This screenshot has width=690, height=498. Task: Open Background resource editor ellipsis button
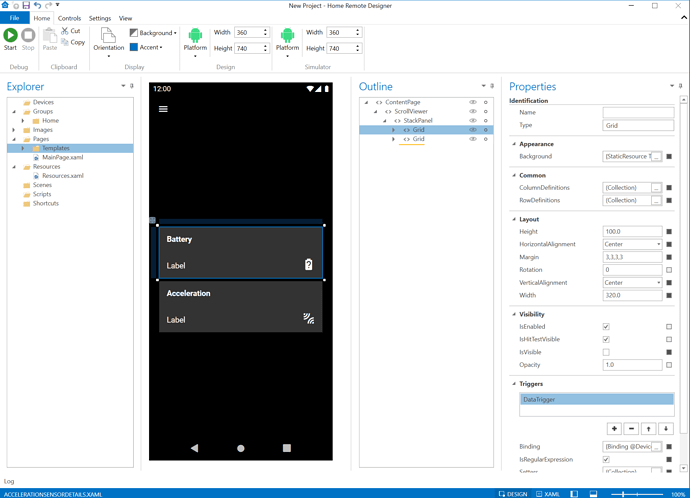[x=656, y=157]
